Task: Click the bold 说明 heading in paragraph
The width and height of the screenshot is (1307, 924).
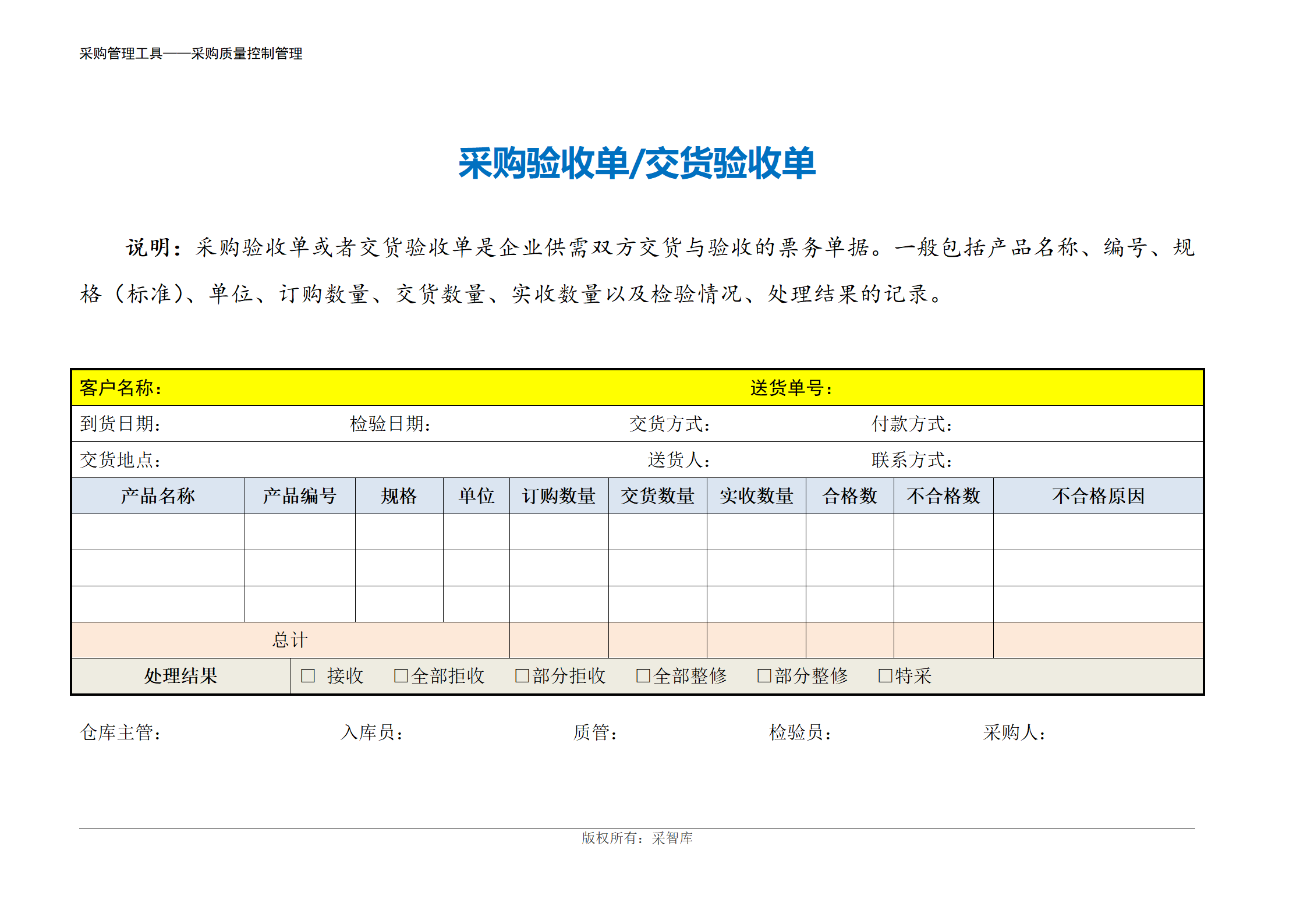Action: tap(154, 247)
